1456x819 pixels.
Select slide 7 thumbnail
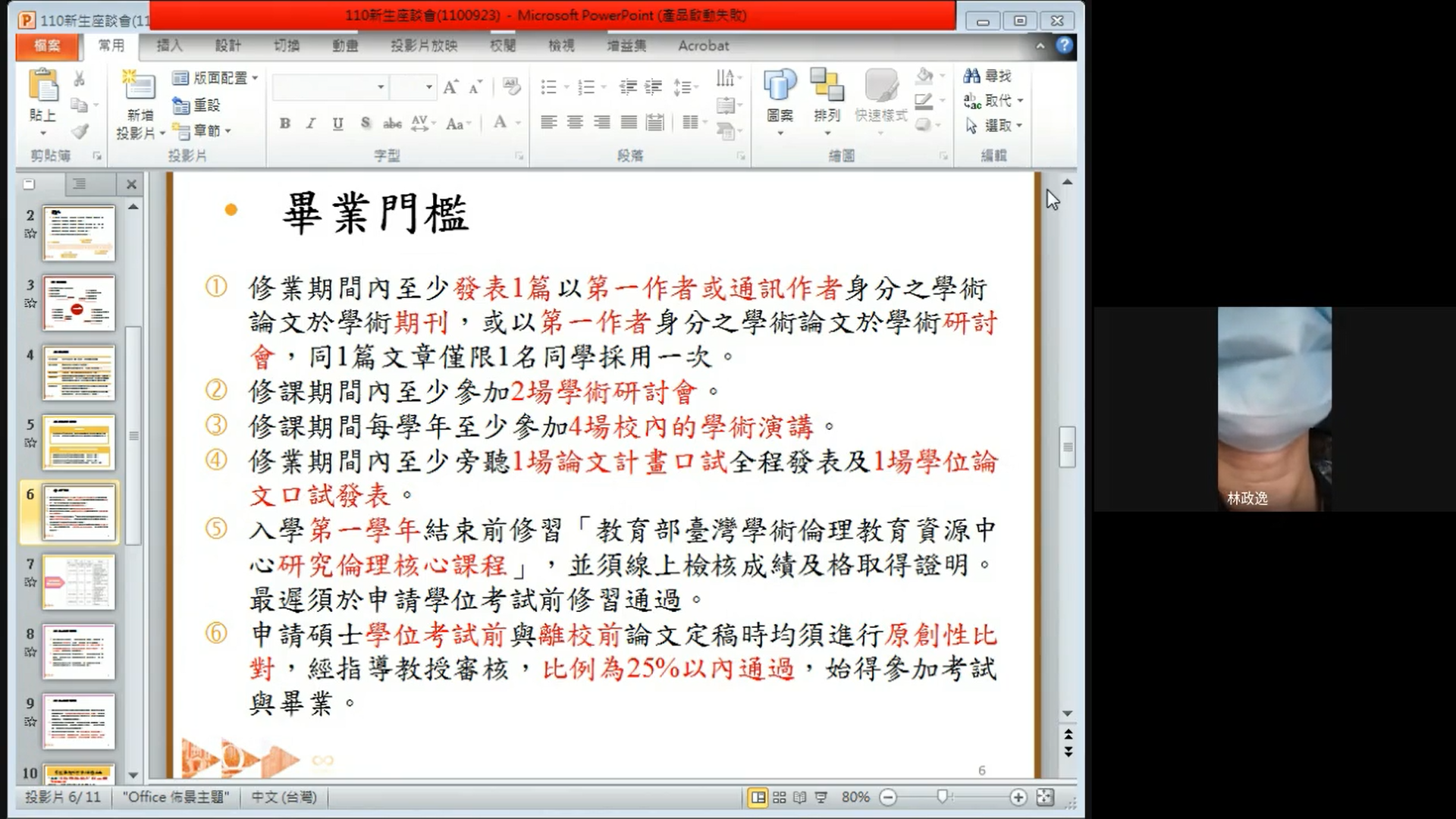[79, 582]
